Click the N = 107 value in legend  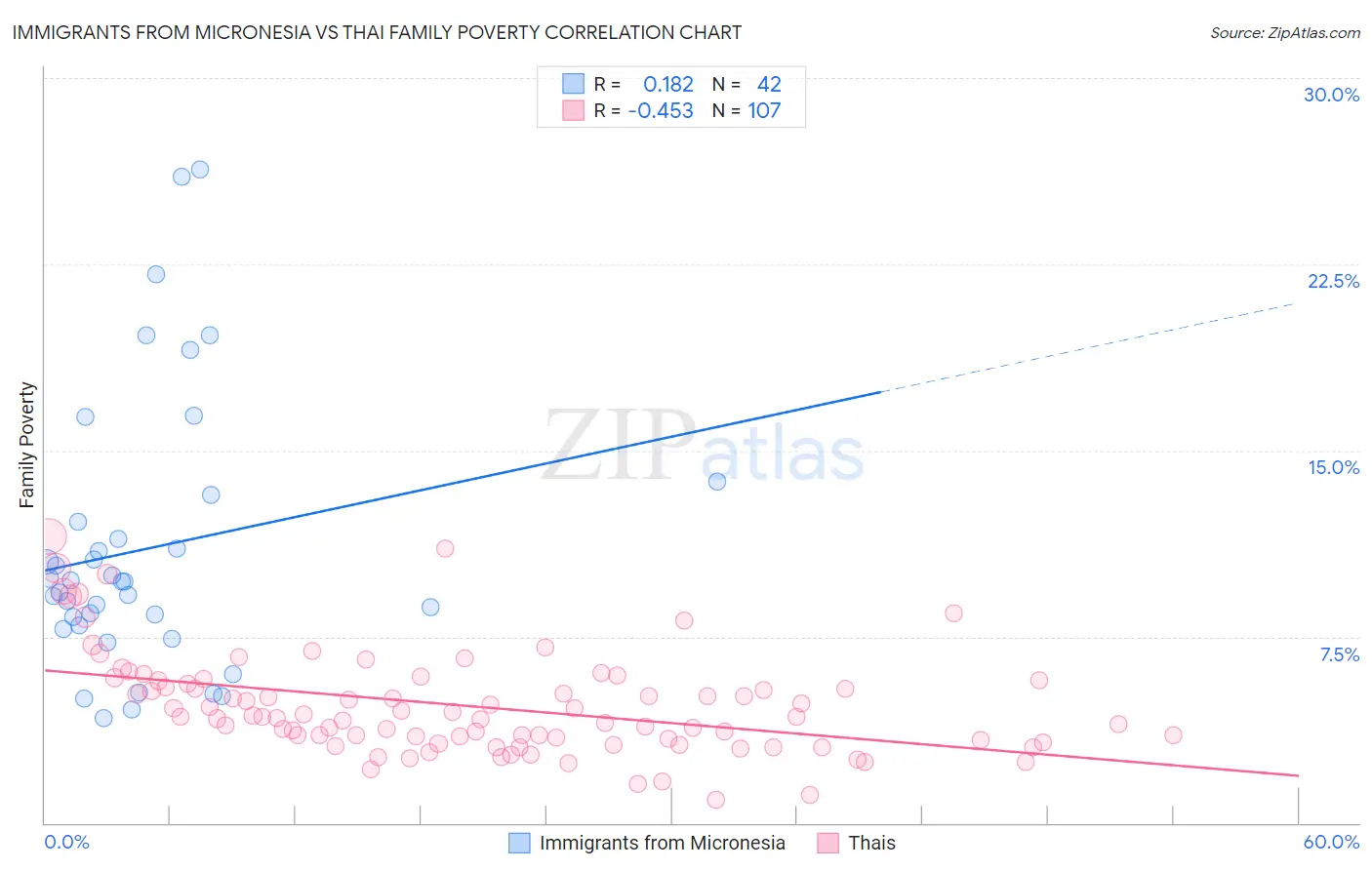point(747,110)
